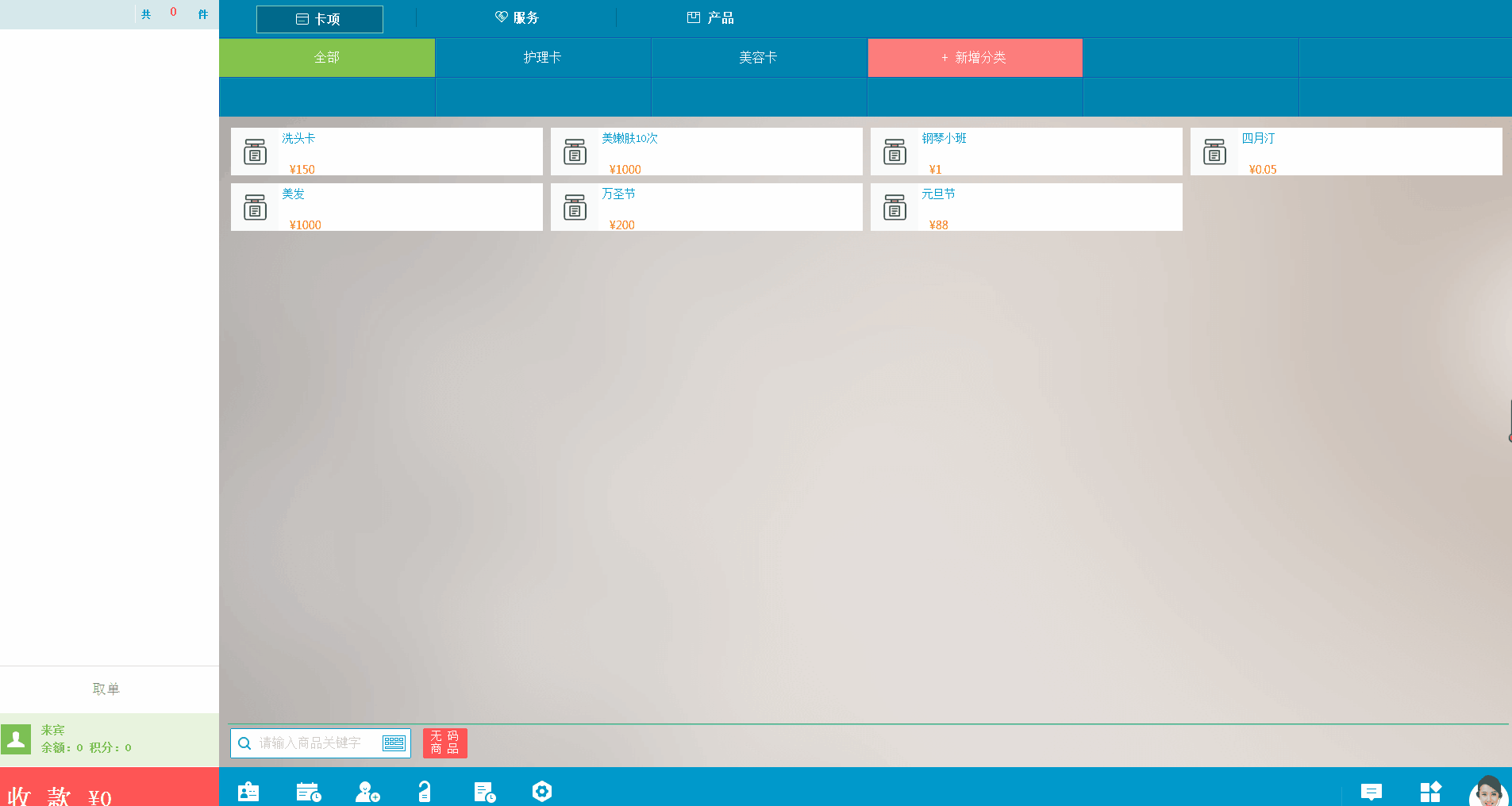This screenshot has width=1512, height=806.
Task: Click the 万圣节 item name
Action: click(x=618, y=194)
